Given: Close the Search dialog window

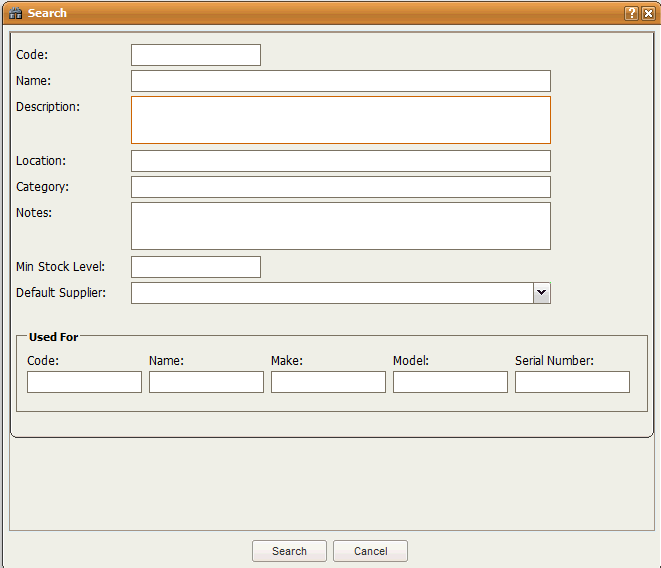Looking at the screenshot, I should coord(648,13).
